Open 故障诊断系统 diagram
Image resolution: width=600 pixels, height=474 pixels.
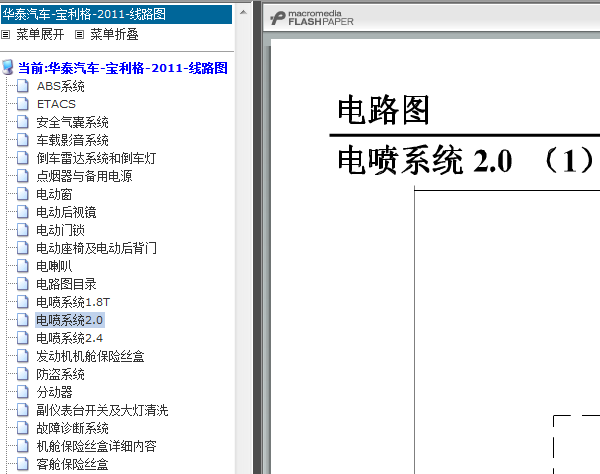coord(72,428)
